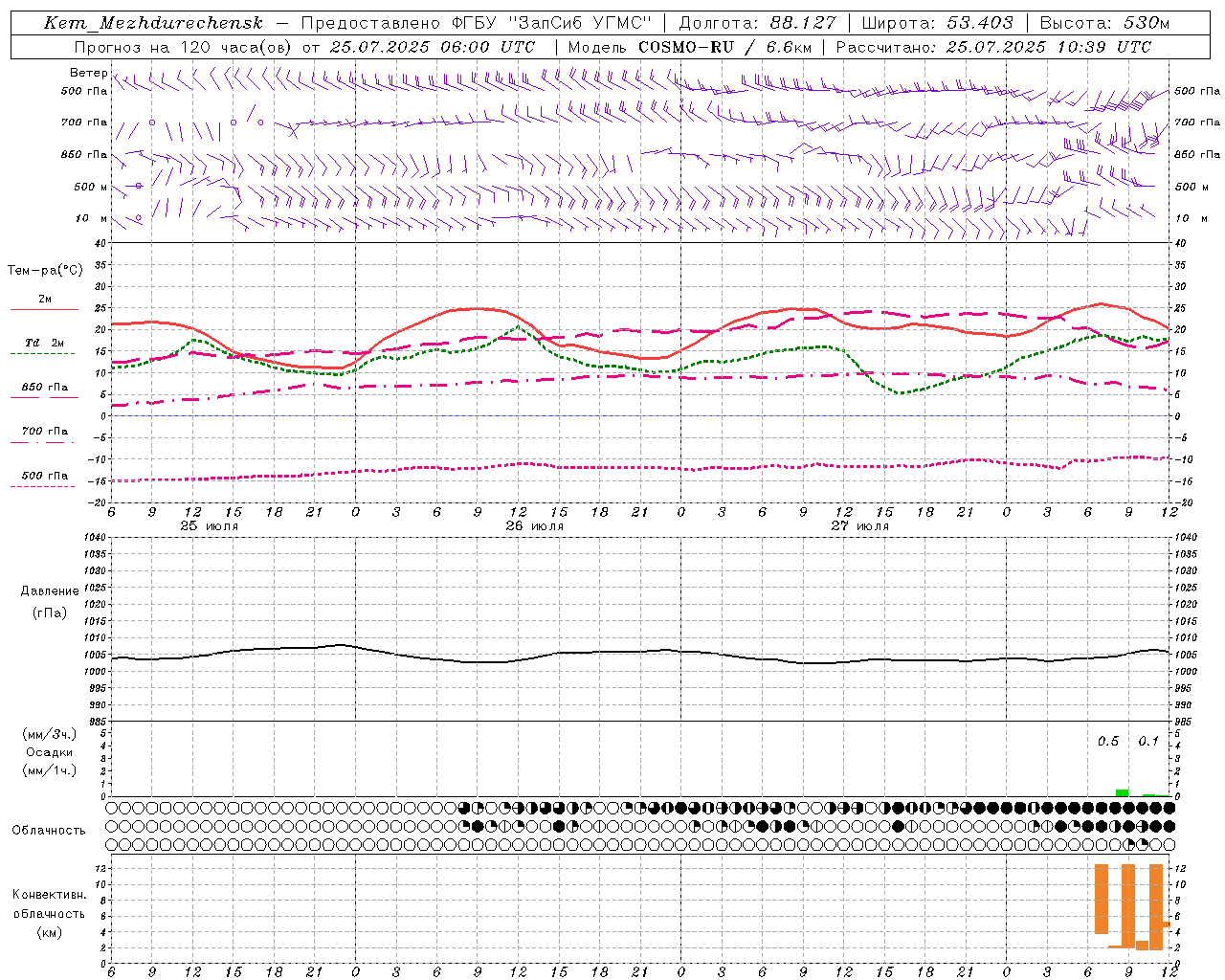Click the (км) unit under convective cloud label
This screenshot has height=980, width=1225.
click(x=49, y=932)
